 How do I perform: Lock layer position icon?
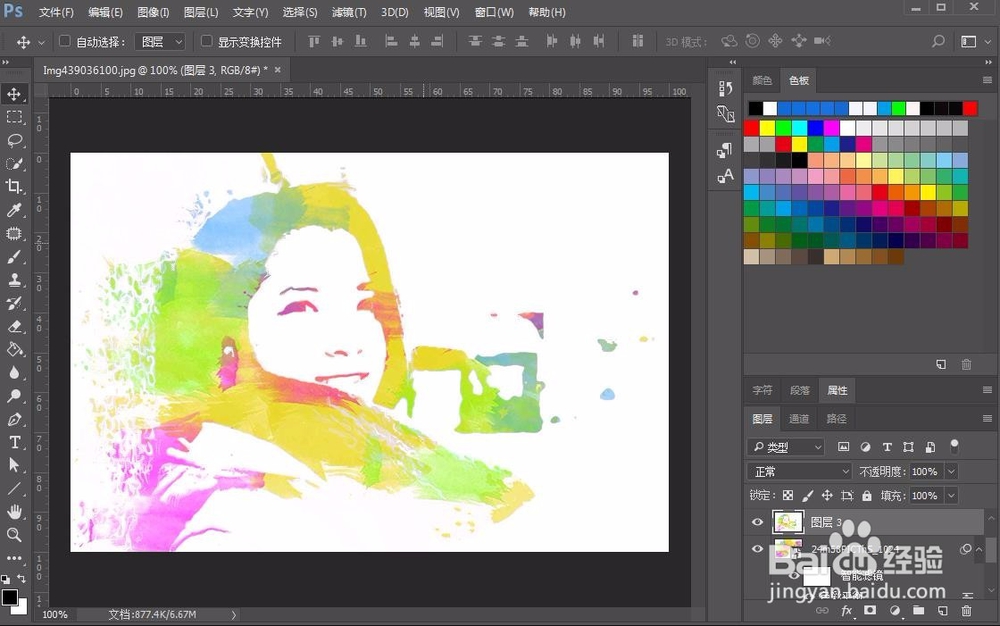[827, 495]
